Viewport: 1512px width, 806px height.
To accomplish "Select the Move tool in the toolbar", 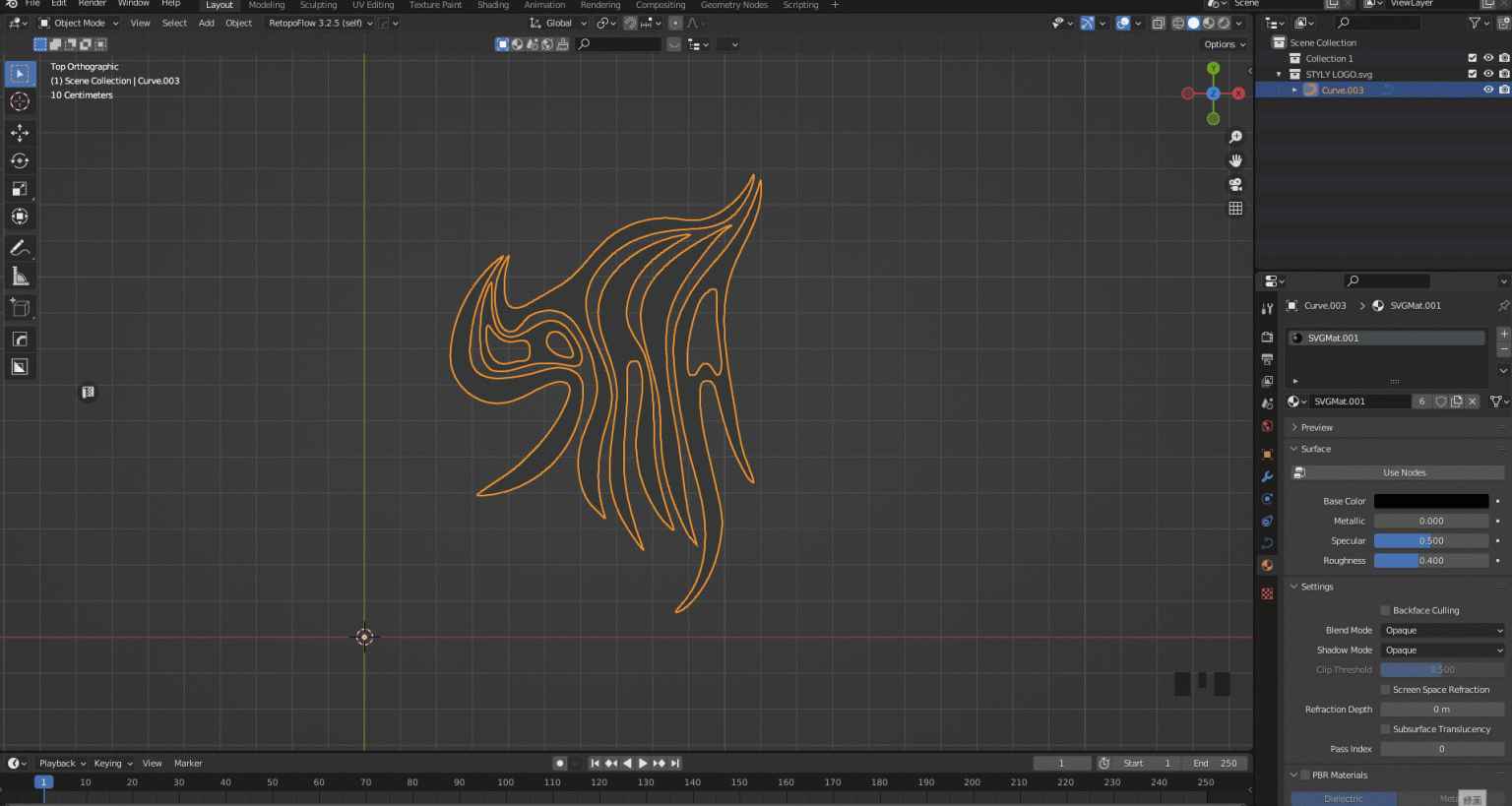I will 21,133.
